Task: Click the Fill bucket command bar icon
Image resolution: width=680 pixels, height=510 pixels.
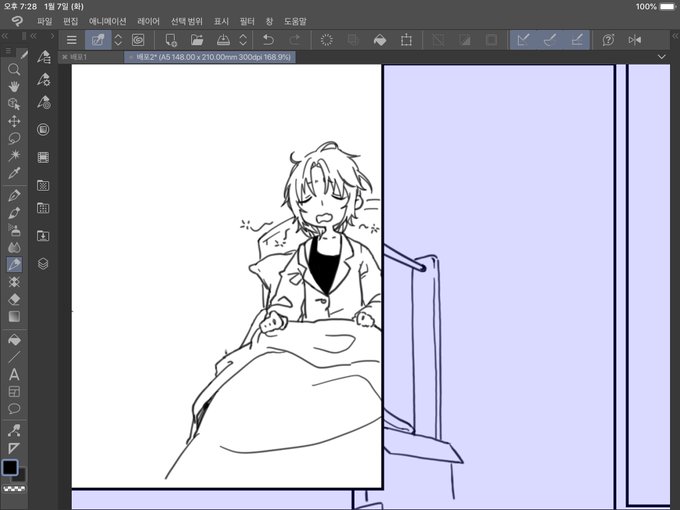Action: pyautogui.click(x=380, y=40)
